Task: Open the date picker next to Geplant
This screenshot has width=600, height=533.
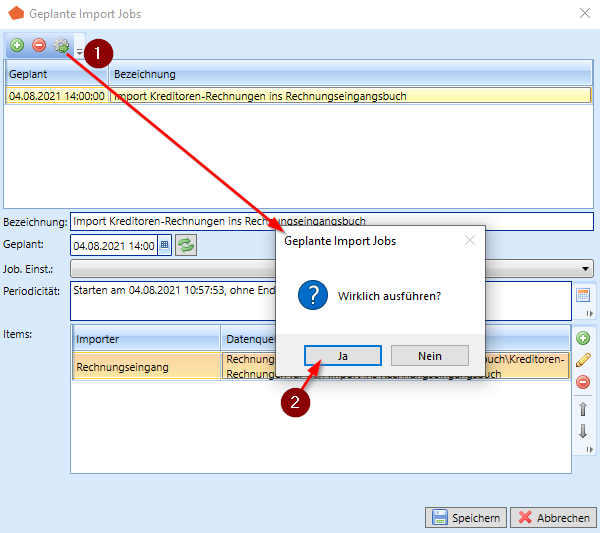Action: point(165,245)
